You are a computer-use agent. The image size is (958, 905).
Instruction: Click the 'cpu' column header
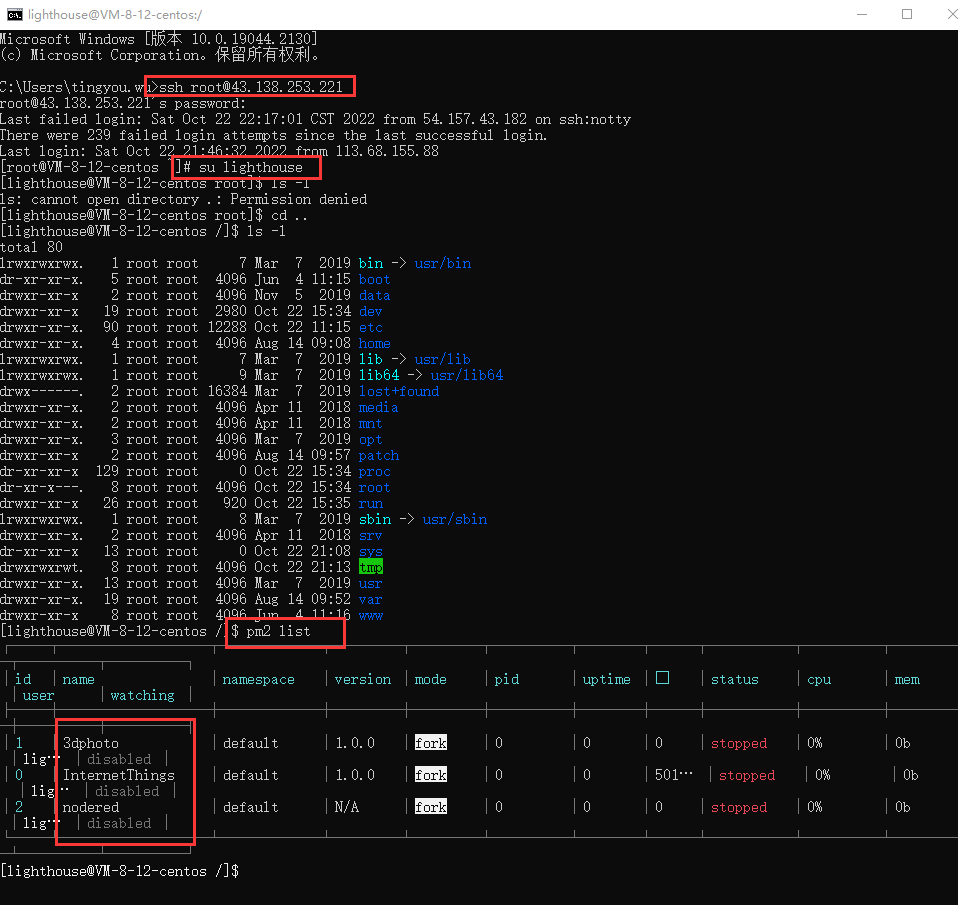(819, 680)
